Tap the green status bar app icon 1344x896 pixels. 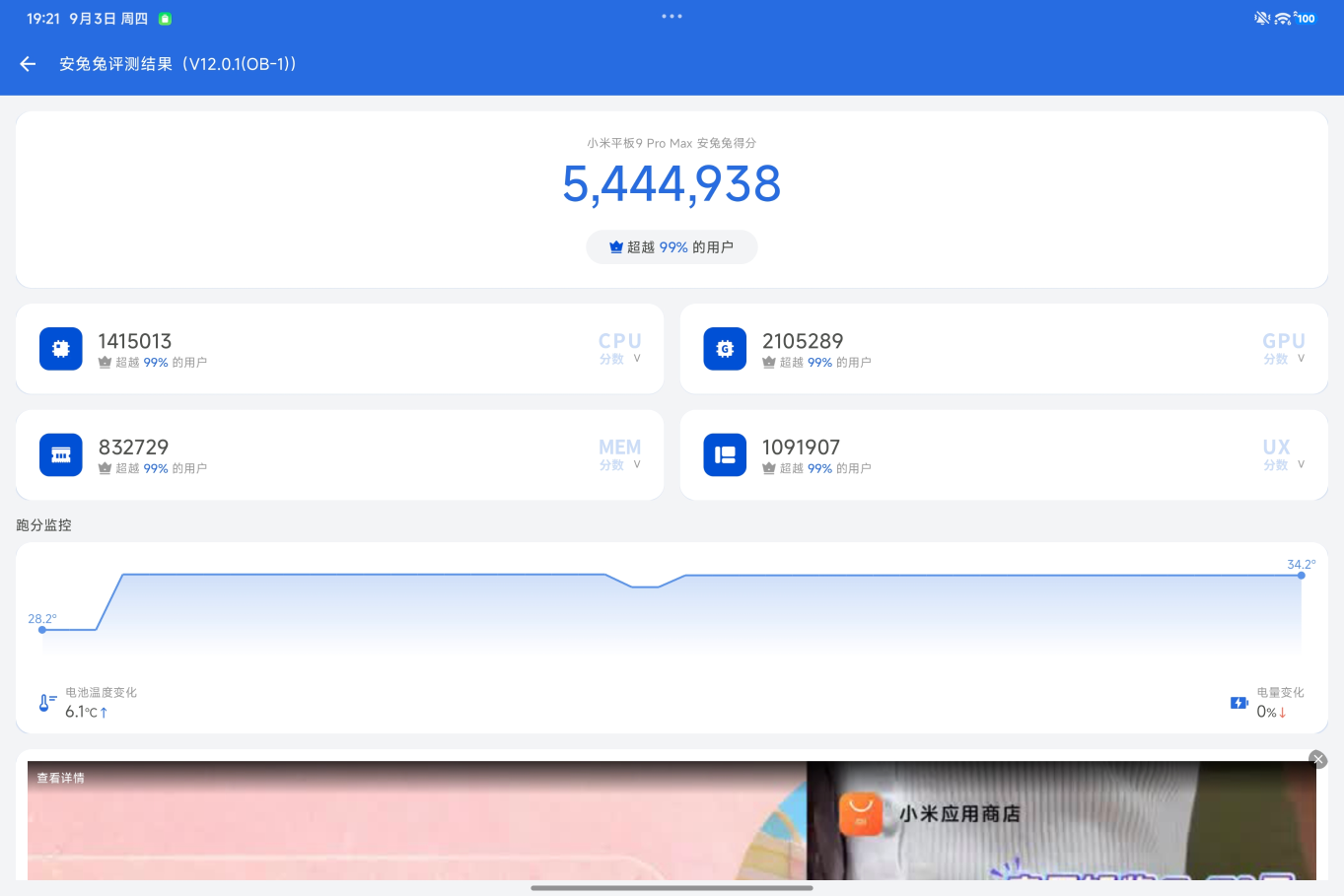coord(165,19)
